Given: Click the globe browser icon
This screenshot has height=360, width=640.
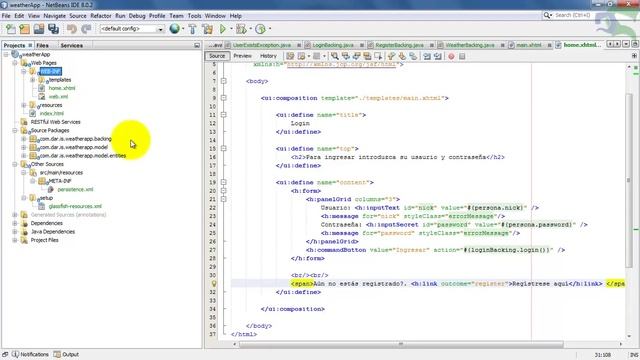Looking at the screenshot, I should 174,29.
